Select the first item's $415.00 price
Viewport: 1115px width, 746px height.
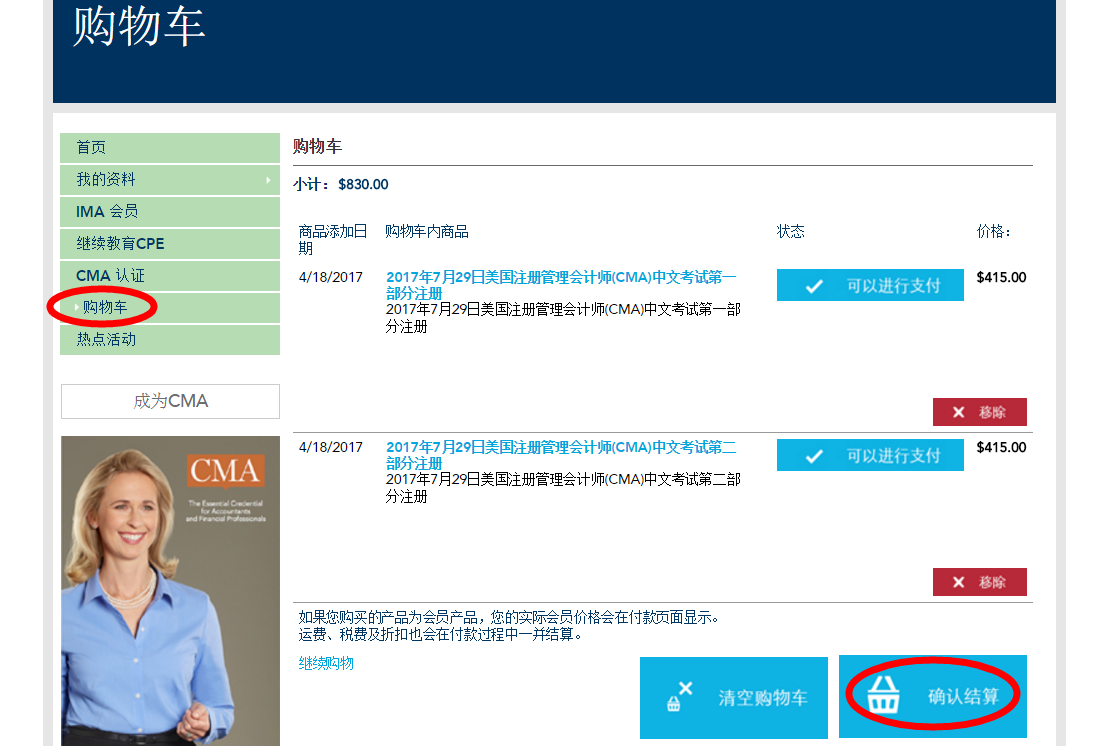1001,277
